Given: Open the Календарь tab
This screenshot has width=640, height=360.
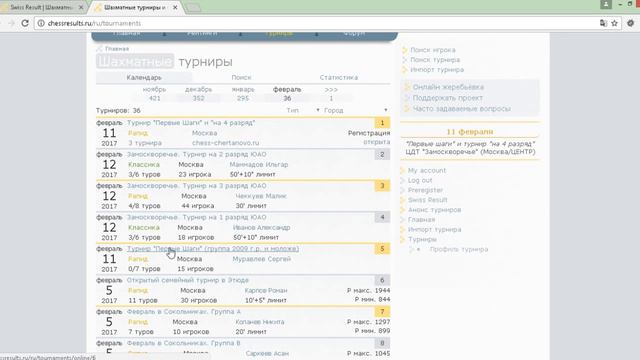Looking at the screenshot, I should (x=144, y=77).
